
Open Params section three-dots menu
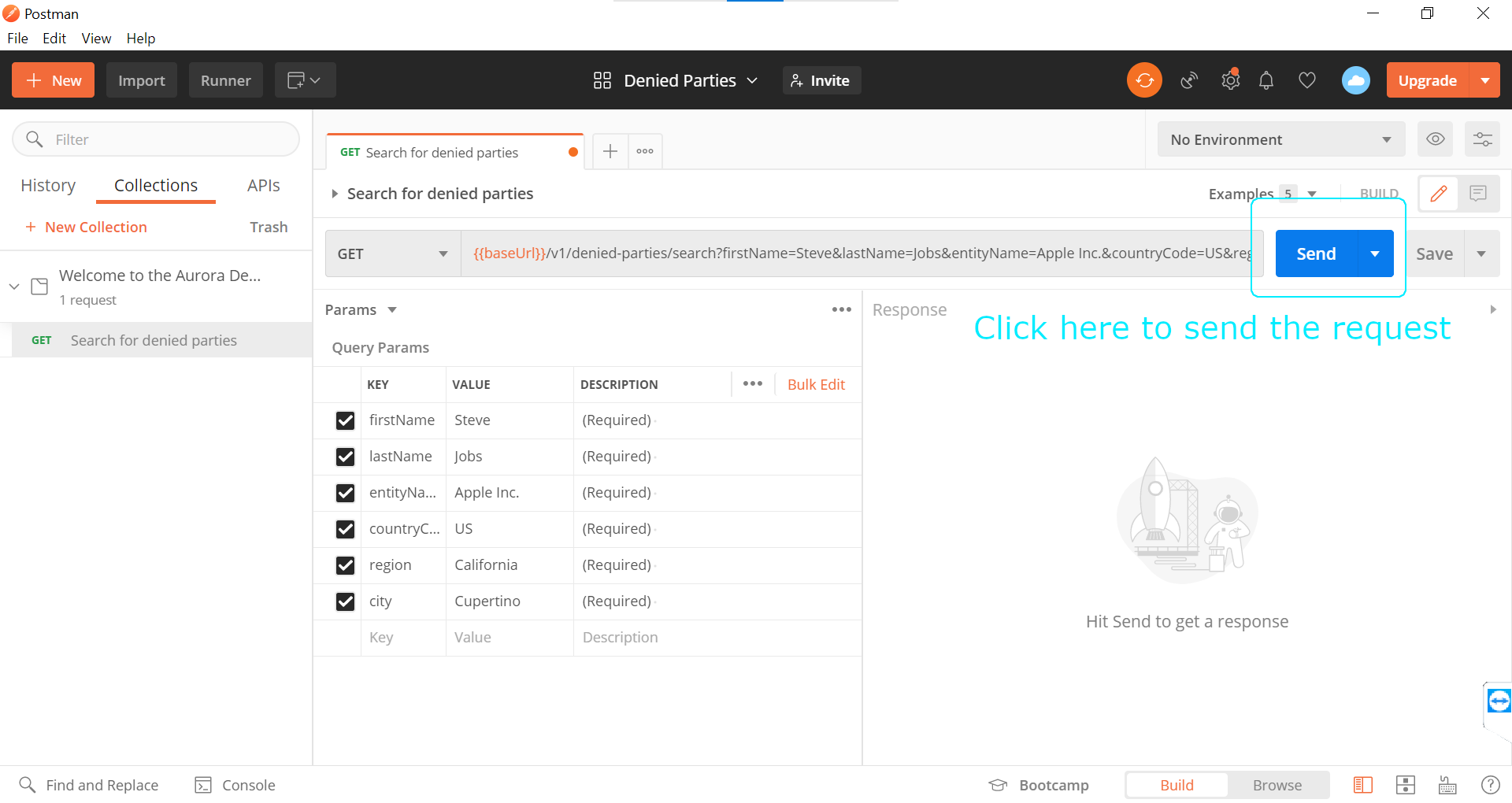(x=841, y=309)
